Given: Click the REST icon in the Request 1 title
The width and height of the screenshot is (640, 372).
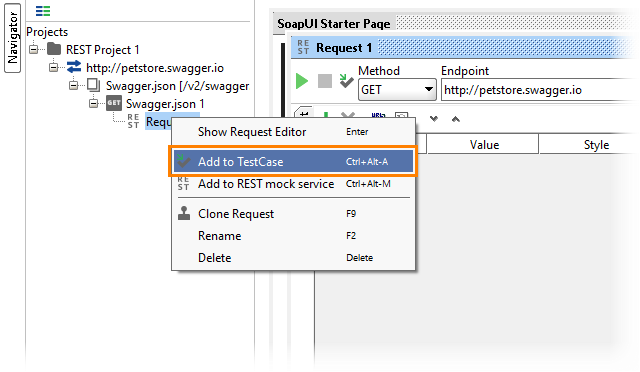Looking at the screenshot, I should [x=303, y=47].
